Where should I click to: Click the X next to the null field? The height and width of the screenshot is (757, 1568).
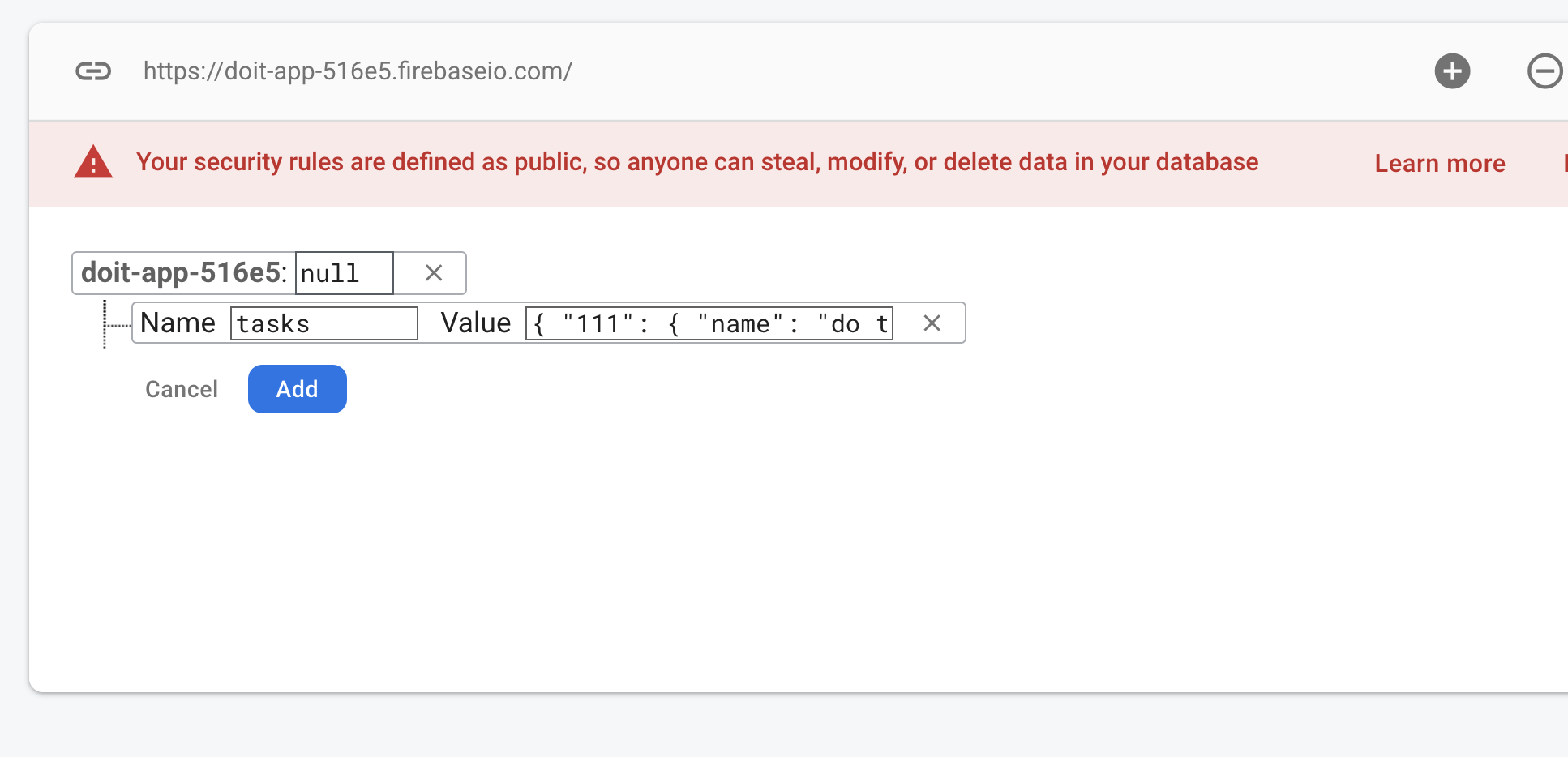[x=434, y=273]
